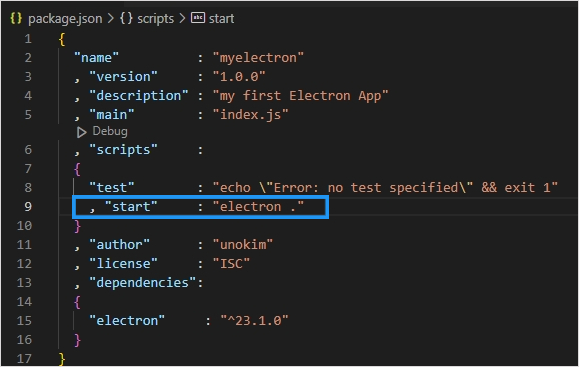Click the final closing brace on line 17
The width and height of the screenshot is (579, 367).
(62, 359)
